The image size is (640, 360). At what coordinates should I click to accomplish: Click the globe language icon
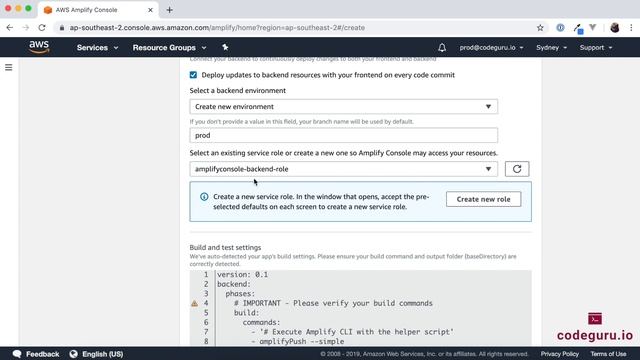(73, 354)
